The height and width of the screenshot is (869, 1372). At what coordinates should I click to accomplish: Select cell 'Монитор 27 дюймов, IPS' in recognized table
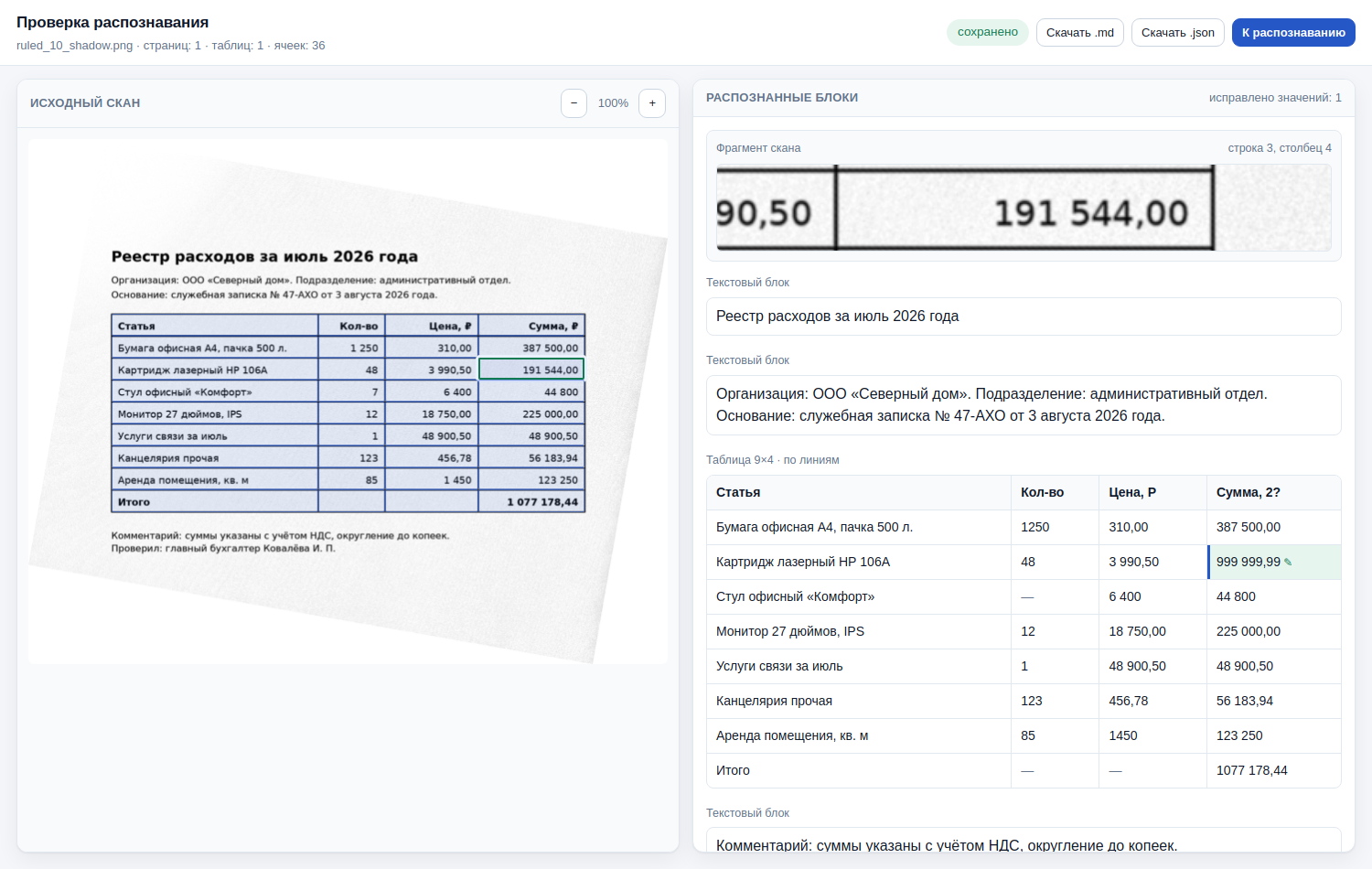point(859,632)
